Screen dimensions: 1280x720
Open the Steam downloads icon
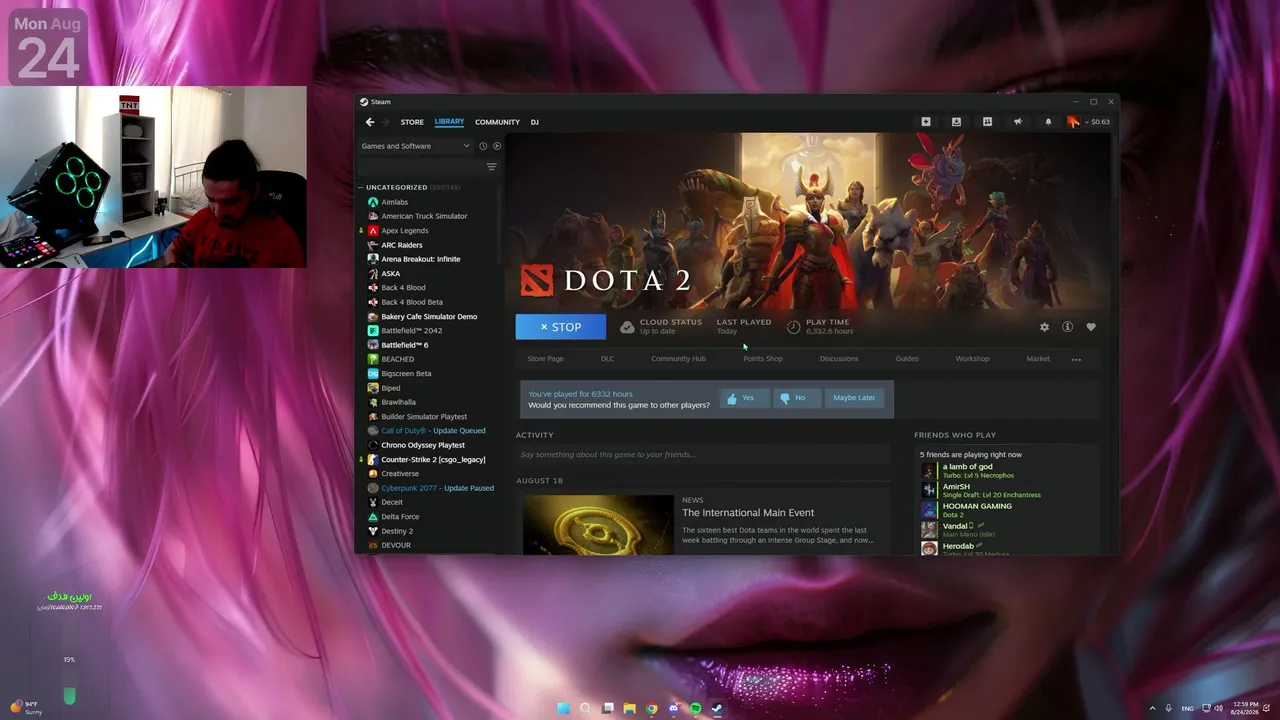tap(956, 122)
